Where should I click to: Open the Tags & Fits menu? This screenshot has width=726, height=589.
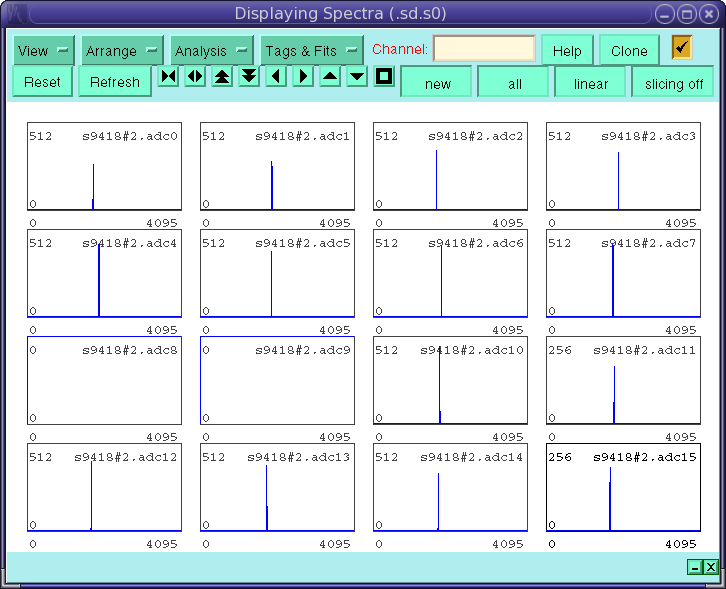tap(312, 51)
